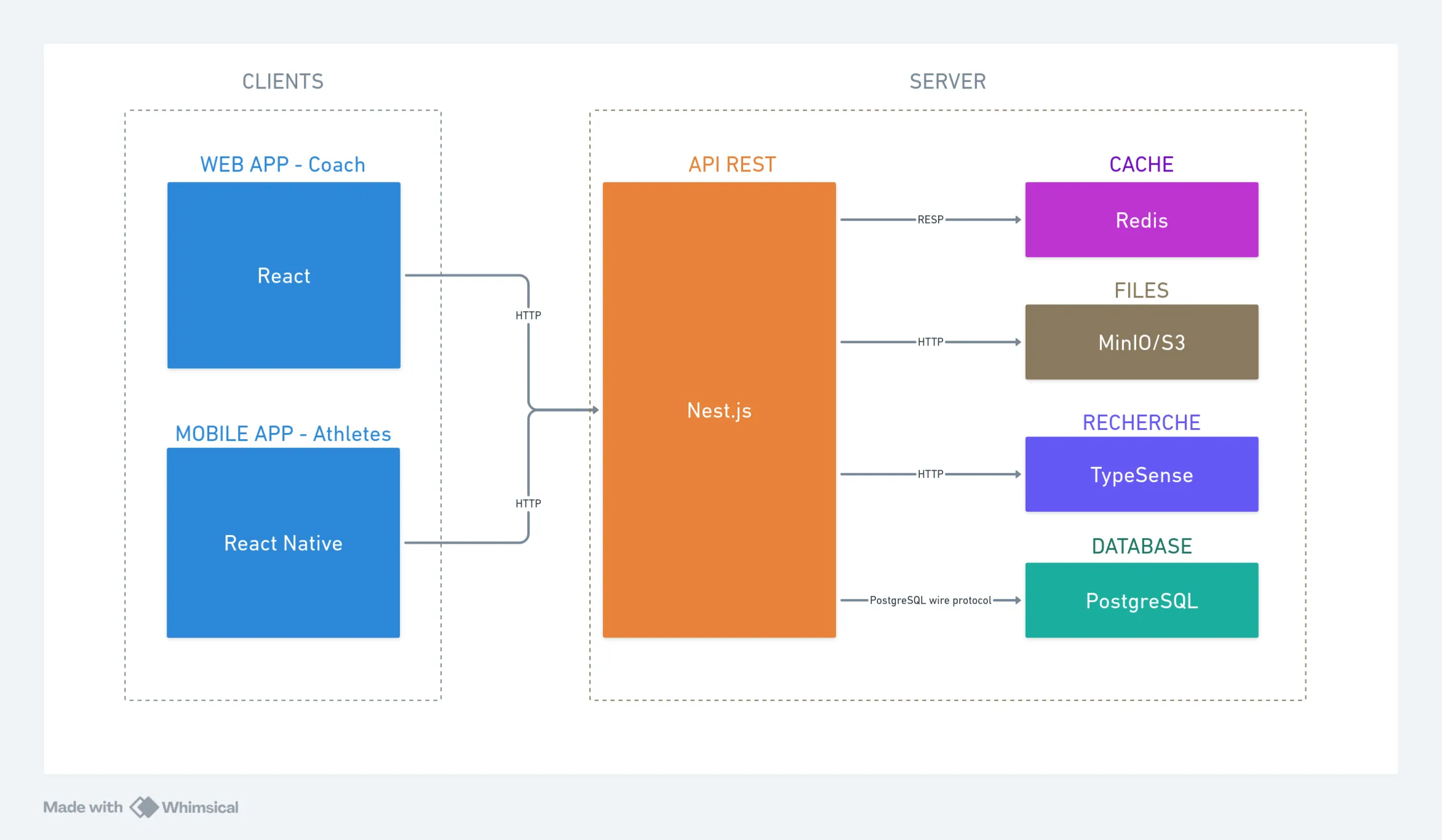Click the RECHERCHE label
Image resolution: width=1442 pixels, height=840 pixels.
(x=1142, y=422)
